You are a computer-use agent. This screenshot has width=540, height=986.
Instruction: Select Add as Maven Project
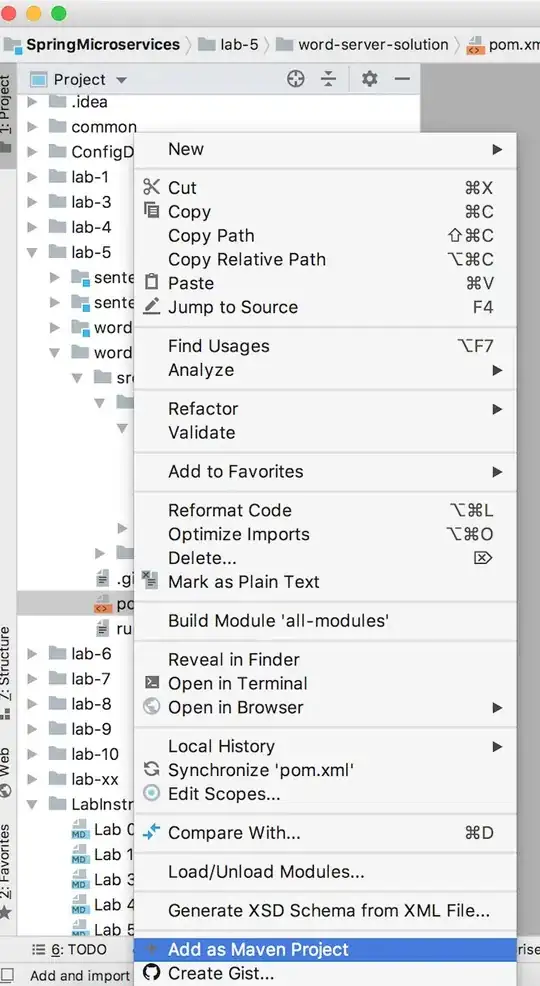(326, 950)
